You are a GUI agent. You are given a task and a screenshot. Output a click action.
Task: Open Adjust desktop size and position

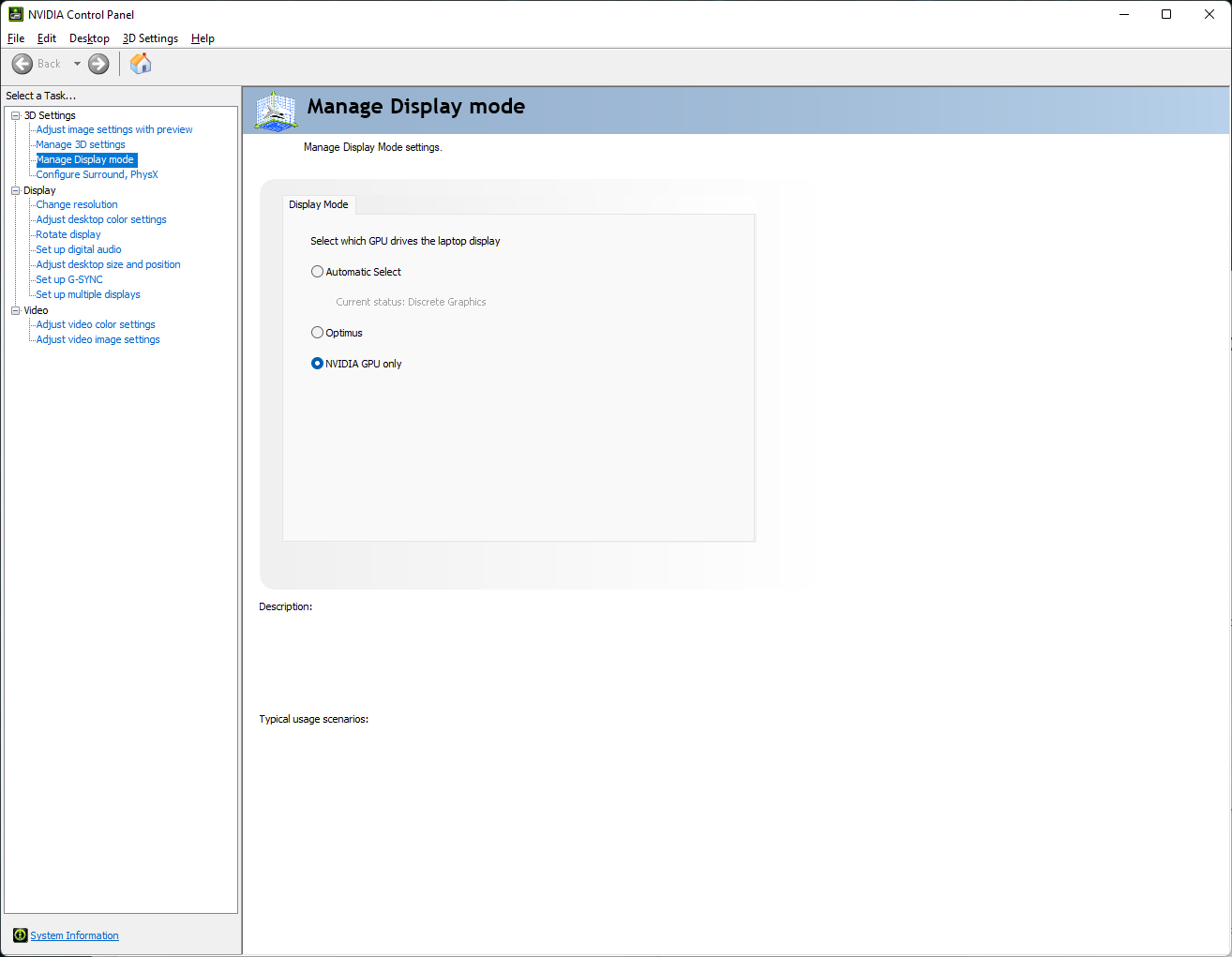click(108, 264)
